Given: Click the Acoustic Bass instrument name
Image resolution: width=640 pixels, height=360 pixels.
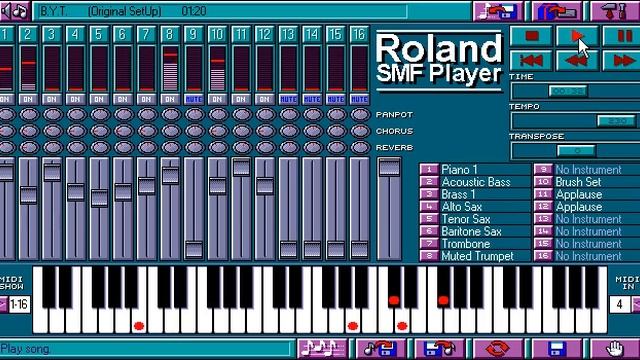Looking at the screenshot, I should pyautogui.click(x=476, y=182).
